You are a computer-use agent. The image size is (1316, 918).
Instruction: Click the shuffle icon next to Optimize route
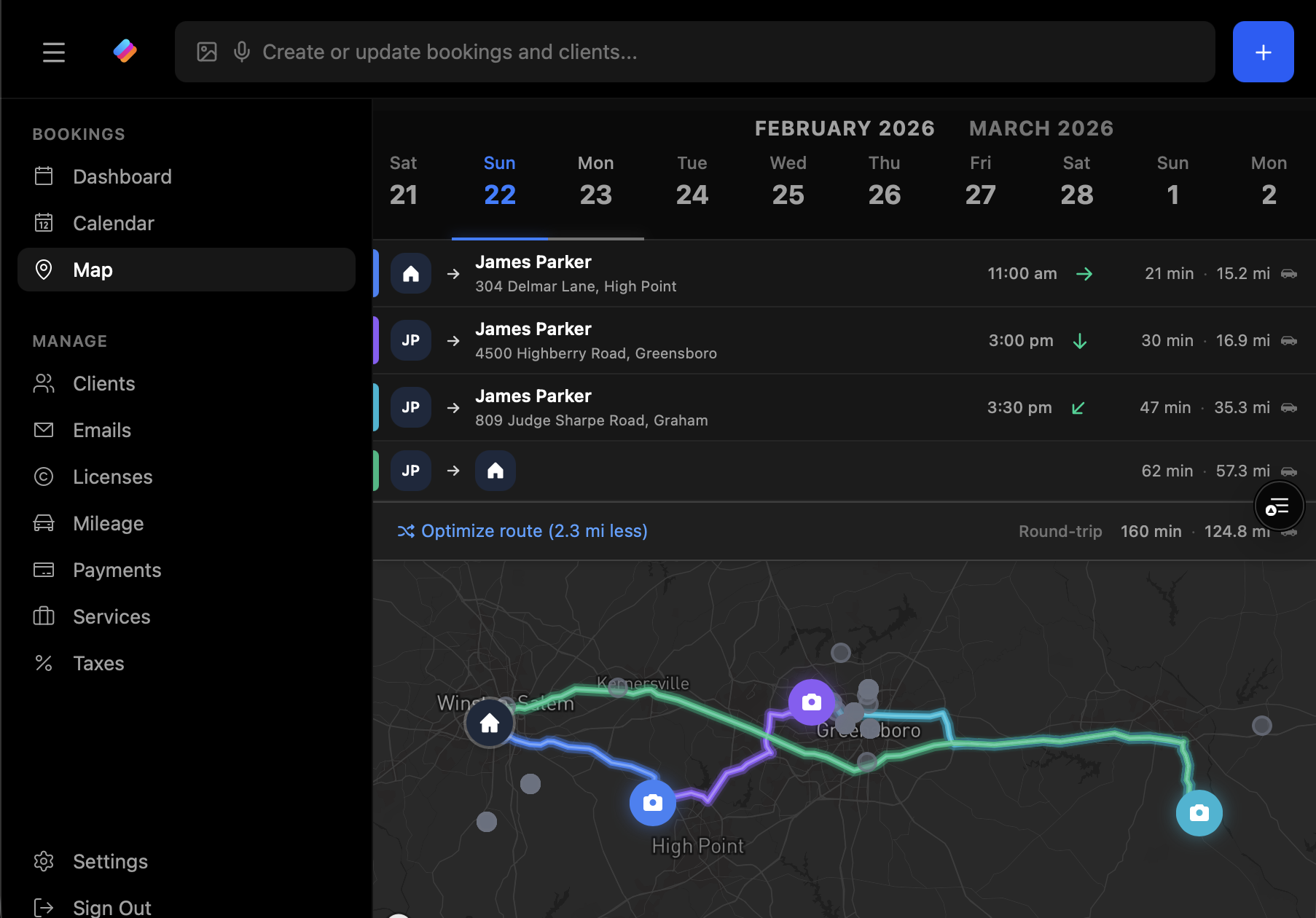pyautogui.click(x=407, y=531)
